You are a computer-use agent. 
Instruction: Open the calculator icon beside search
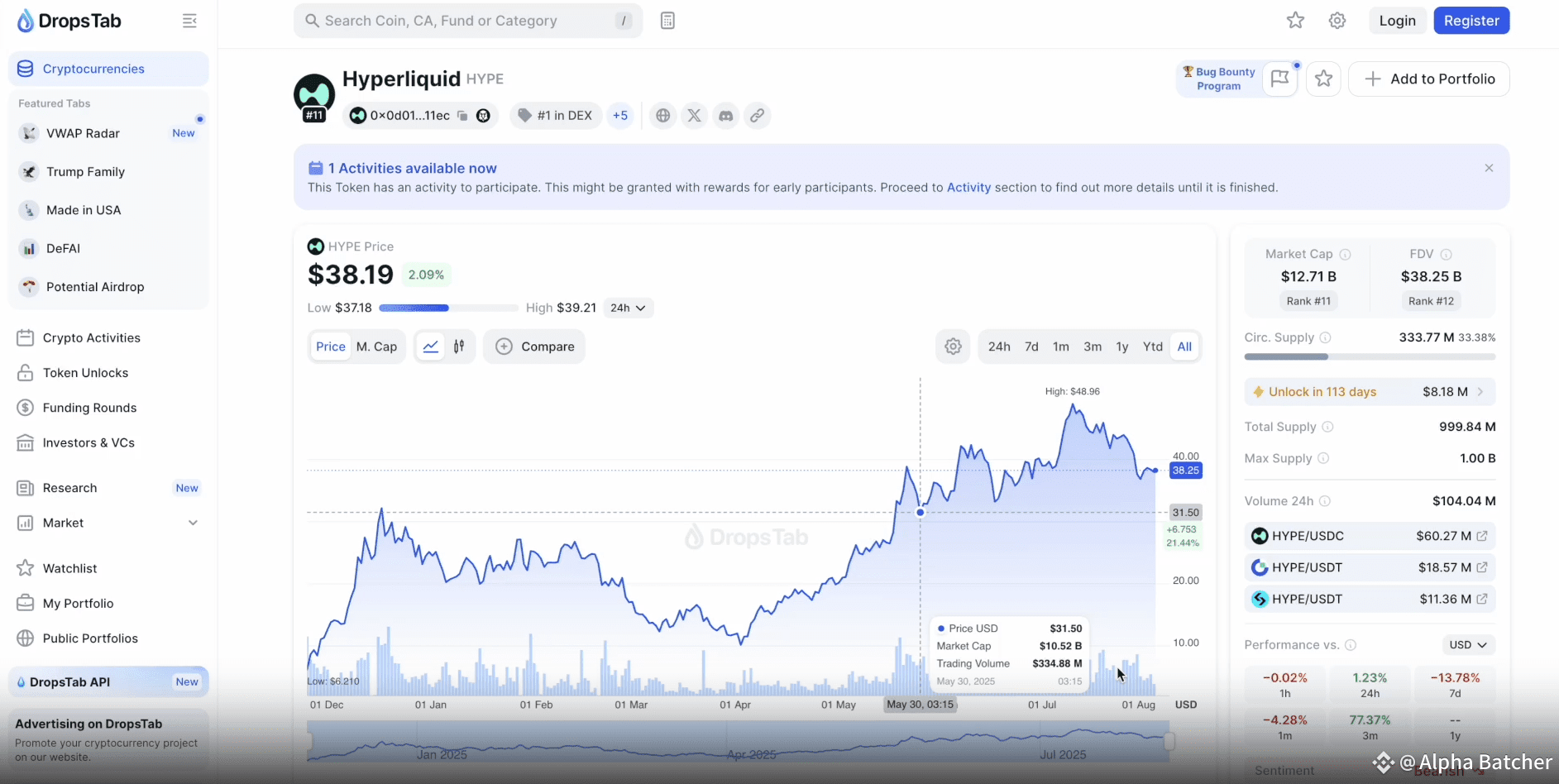[667, 21]
